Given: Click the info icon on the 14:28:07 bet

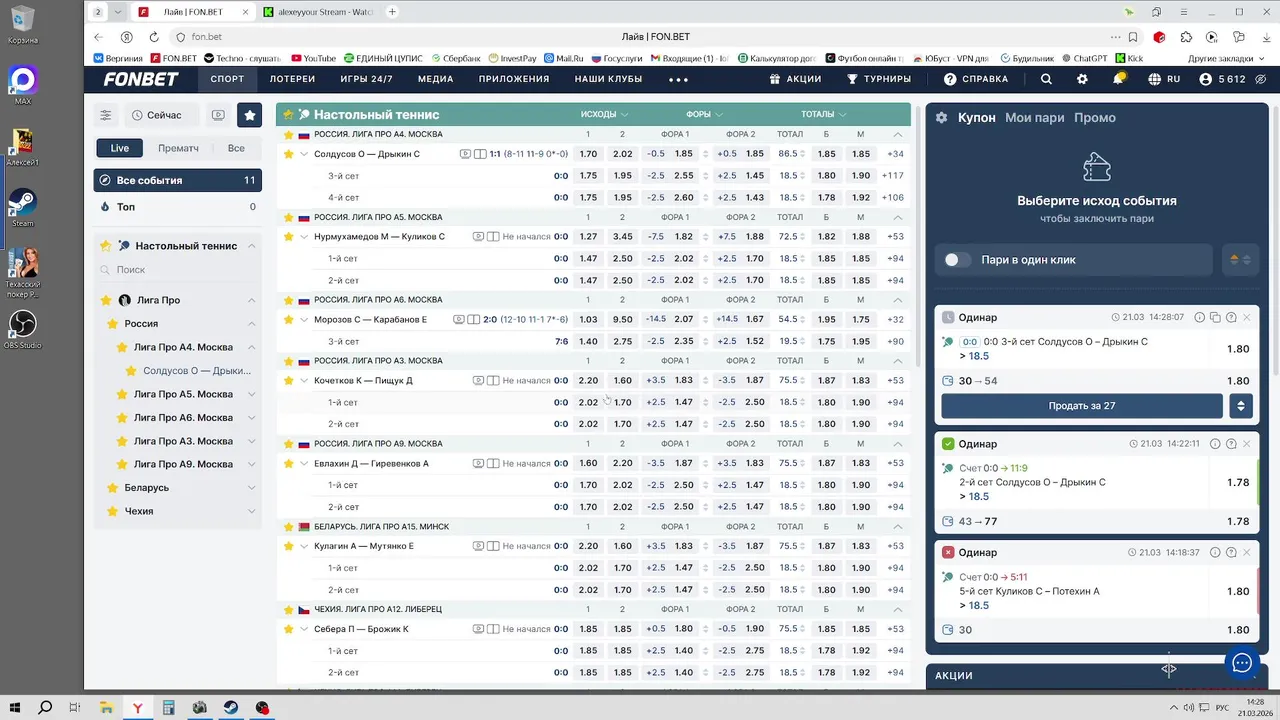Looking at the screenshot, I should pyautogui.click(x=1199, y=317).
